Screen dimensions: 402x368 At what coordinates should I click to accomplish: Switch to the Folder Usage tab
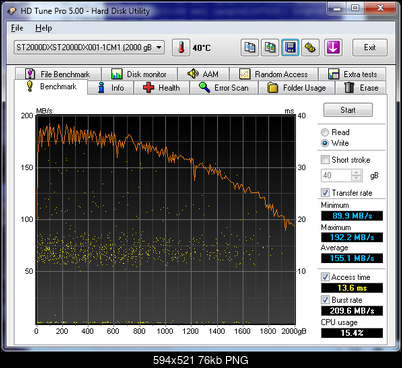tap(297, 88)
